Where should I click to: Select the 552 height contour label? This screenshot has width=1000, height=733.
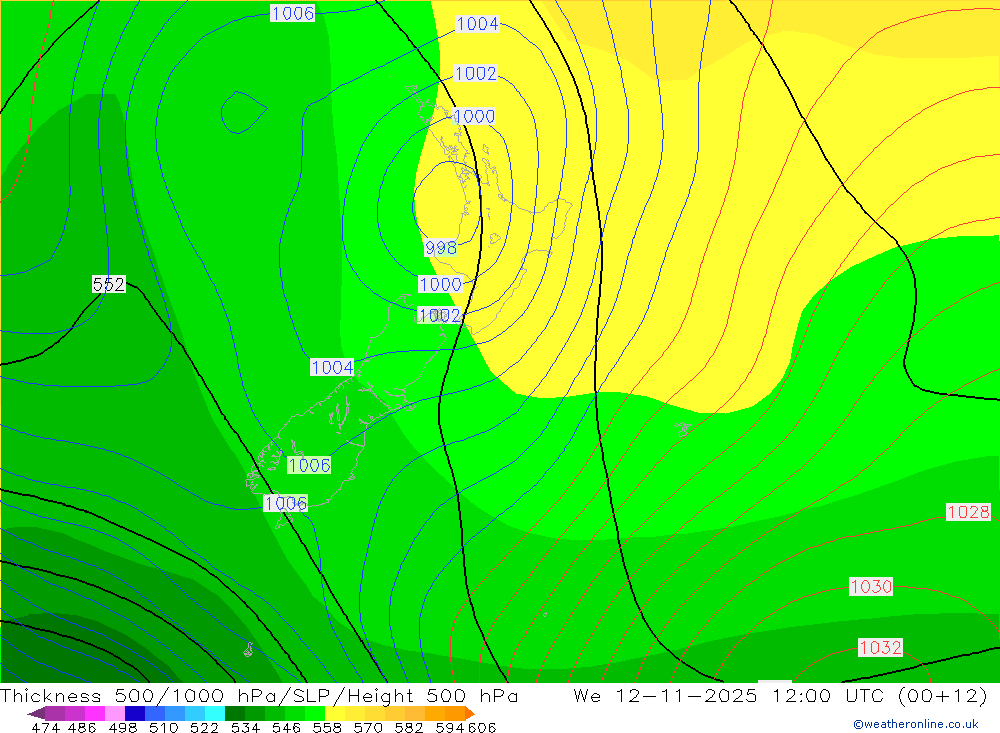point(109,284)
